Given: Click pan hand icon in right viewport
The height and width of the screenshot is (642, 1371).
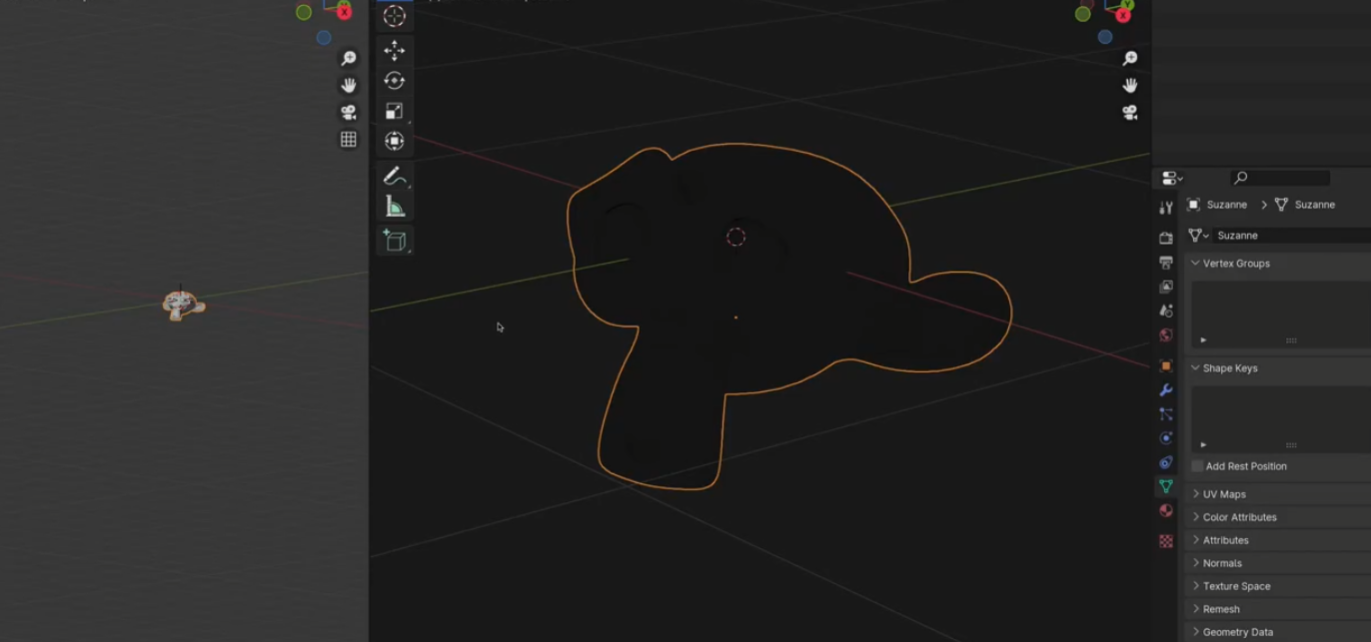Looking at the screenshot, I should pyautogui.click(x=1129, y=86).
